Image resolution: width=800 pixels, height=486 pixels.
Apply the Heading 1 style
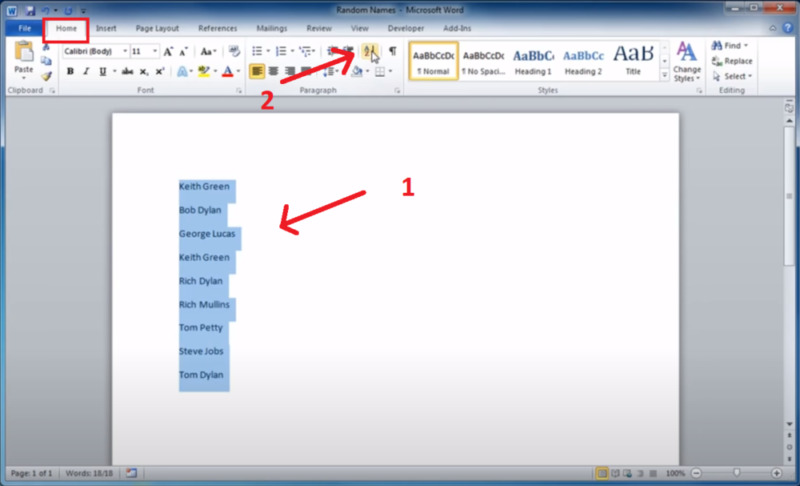click(533, 61)
